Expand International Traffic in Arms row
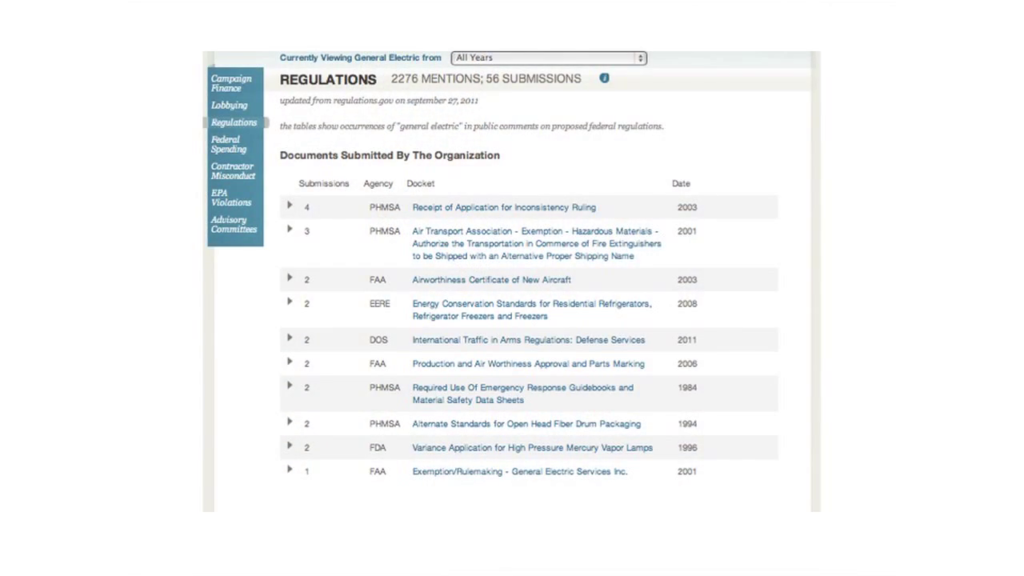The width and height of the screenshot is (1024, 576). pyautogui.click(x=290, y=338)
